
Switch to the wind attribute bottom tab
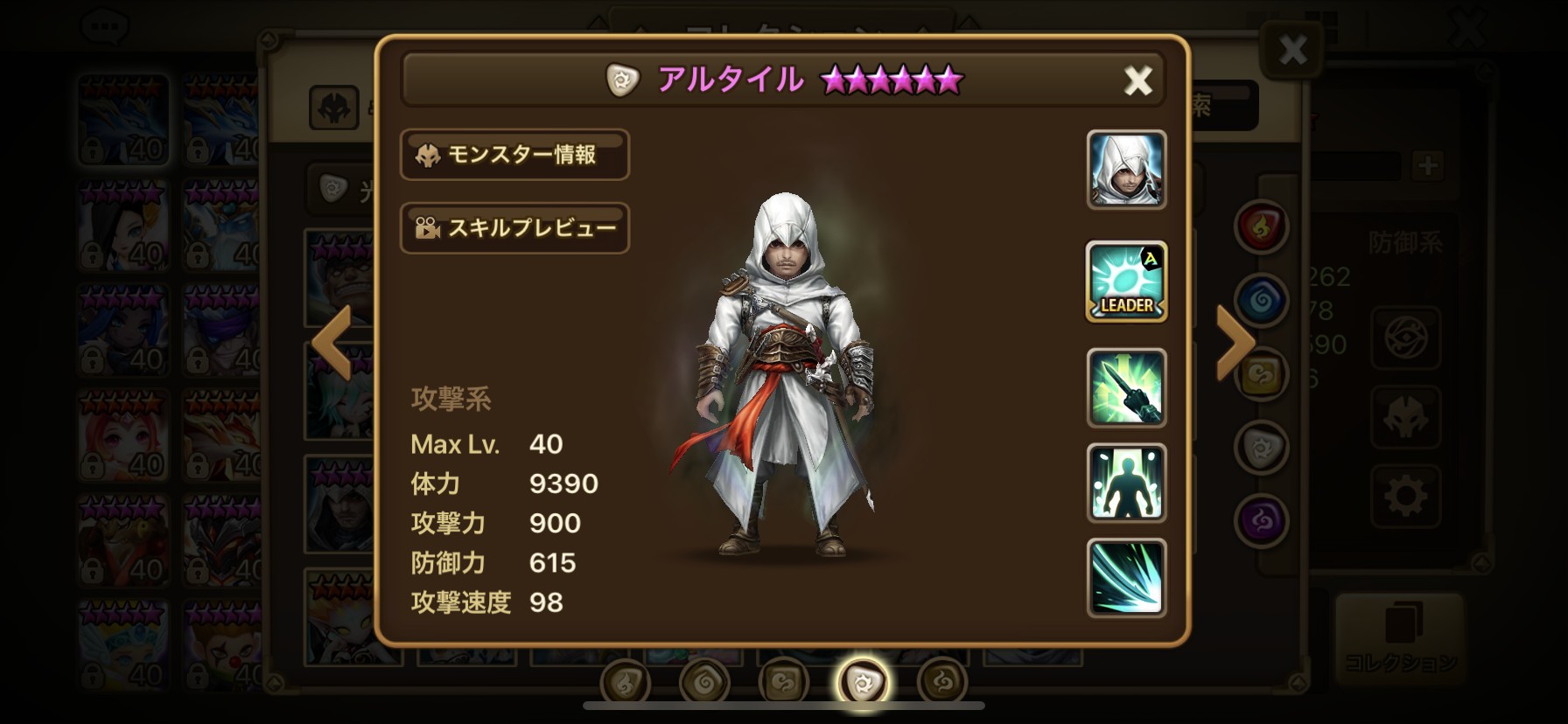(x=783, y=681)
